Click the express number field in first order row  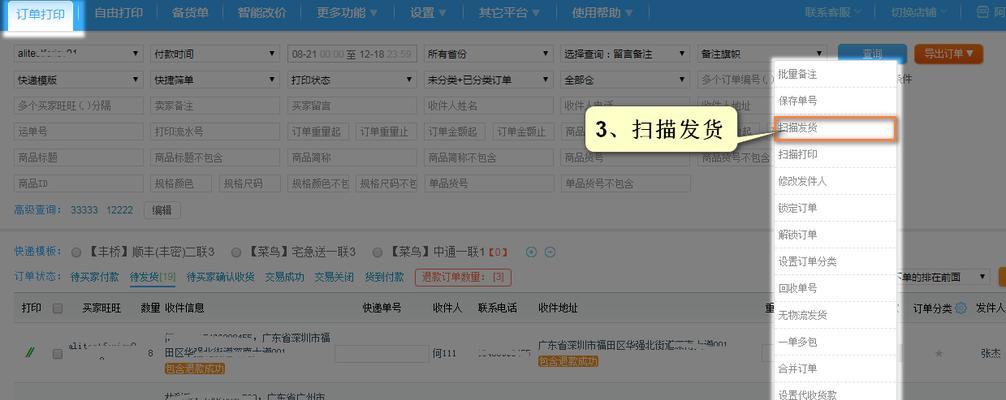[x=381, y=354]
